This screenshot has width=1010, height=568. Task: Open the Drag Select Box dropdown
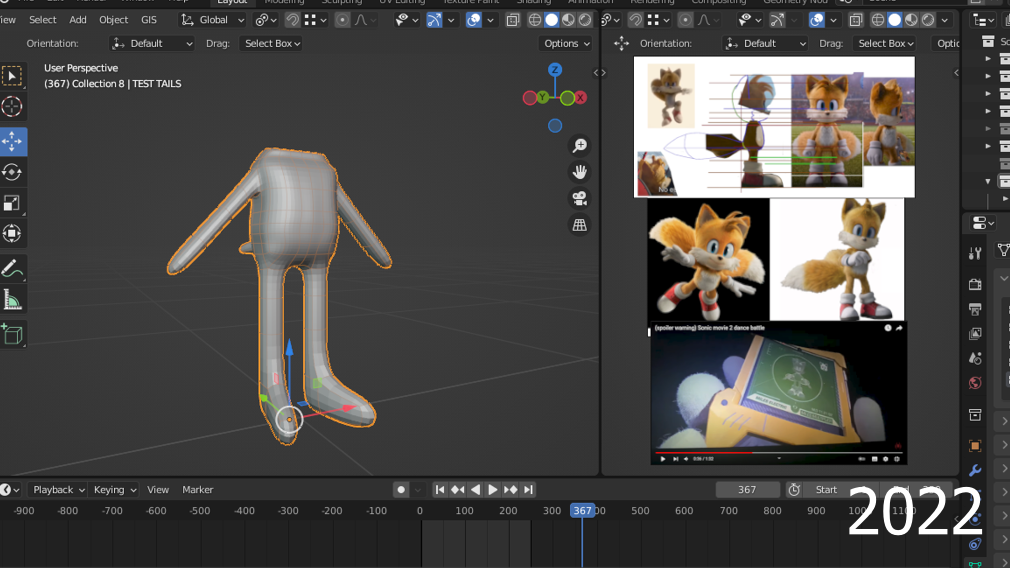coord(272,43)
